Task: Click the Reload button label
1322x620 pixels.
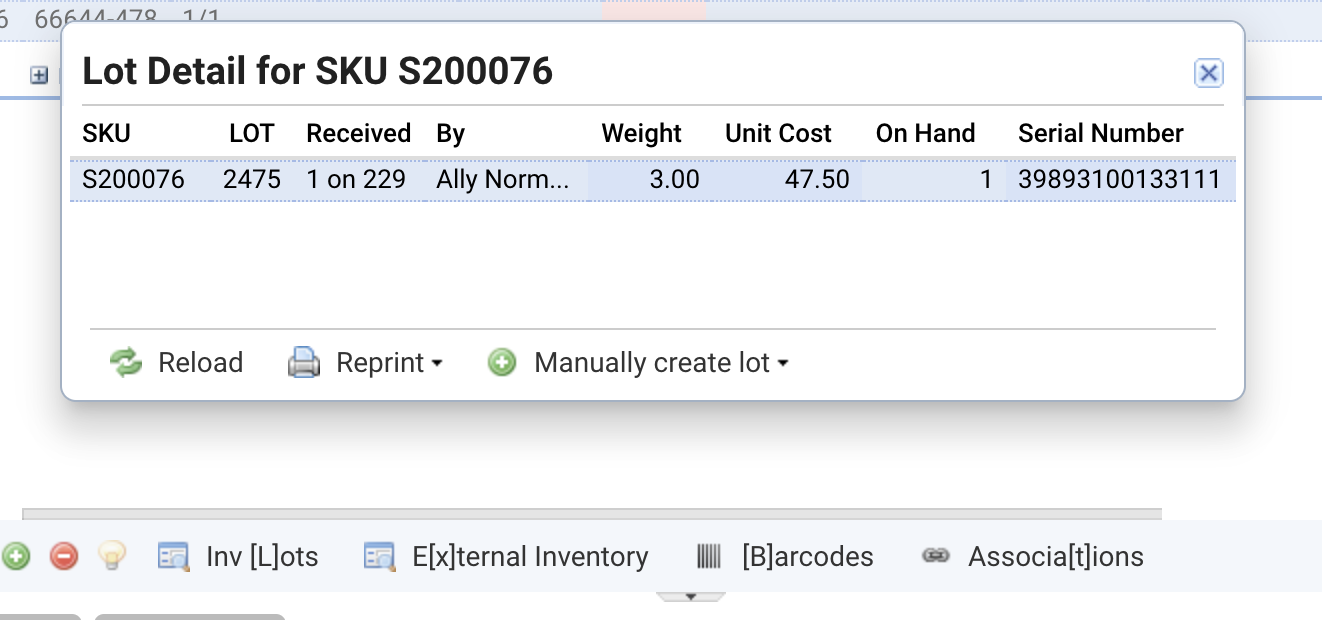Action: [200, 362]
